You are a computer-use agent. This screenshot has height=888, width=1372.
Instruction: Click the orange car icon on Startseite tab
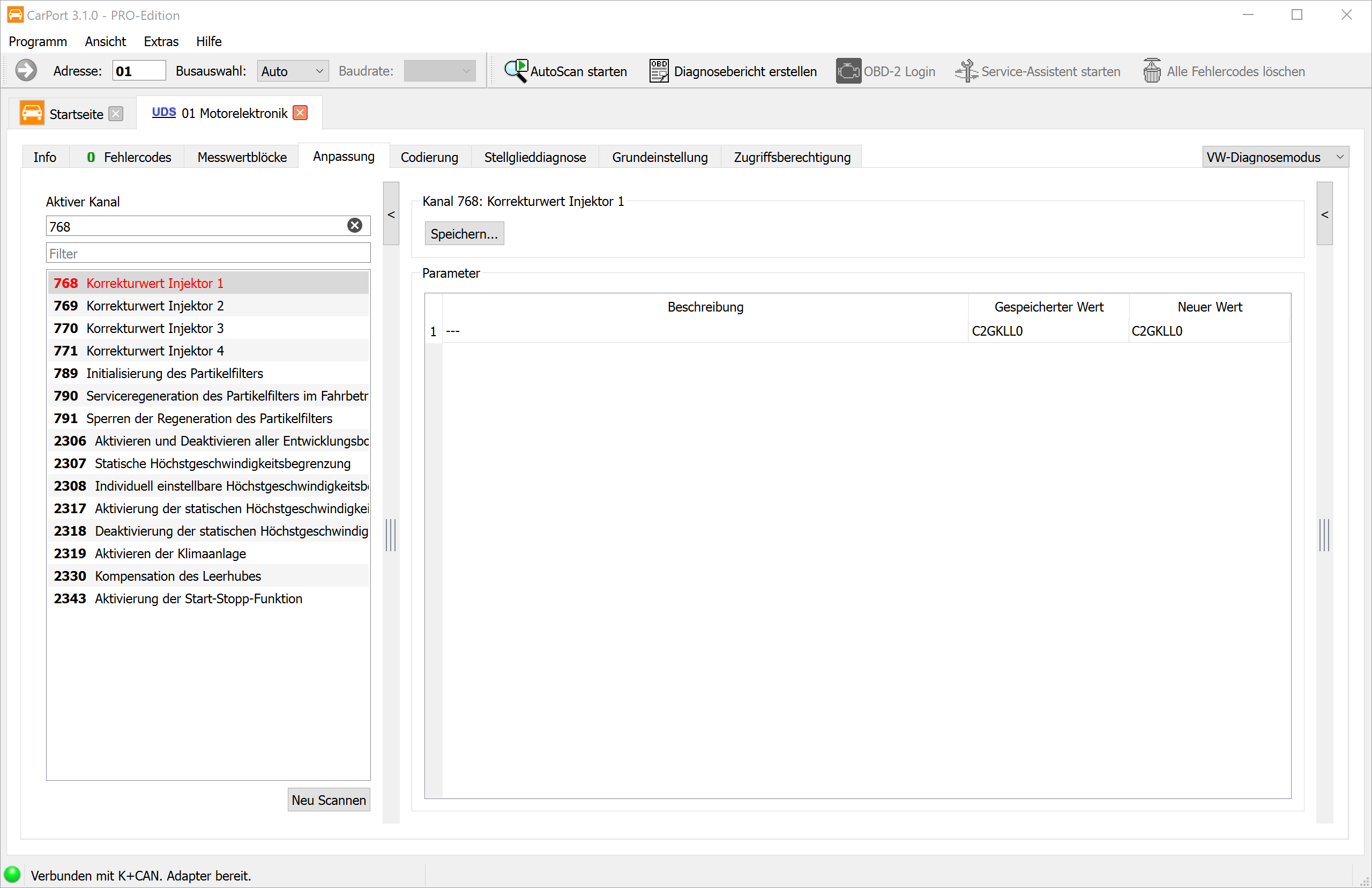[x=32, y=113]
